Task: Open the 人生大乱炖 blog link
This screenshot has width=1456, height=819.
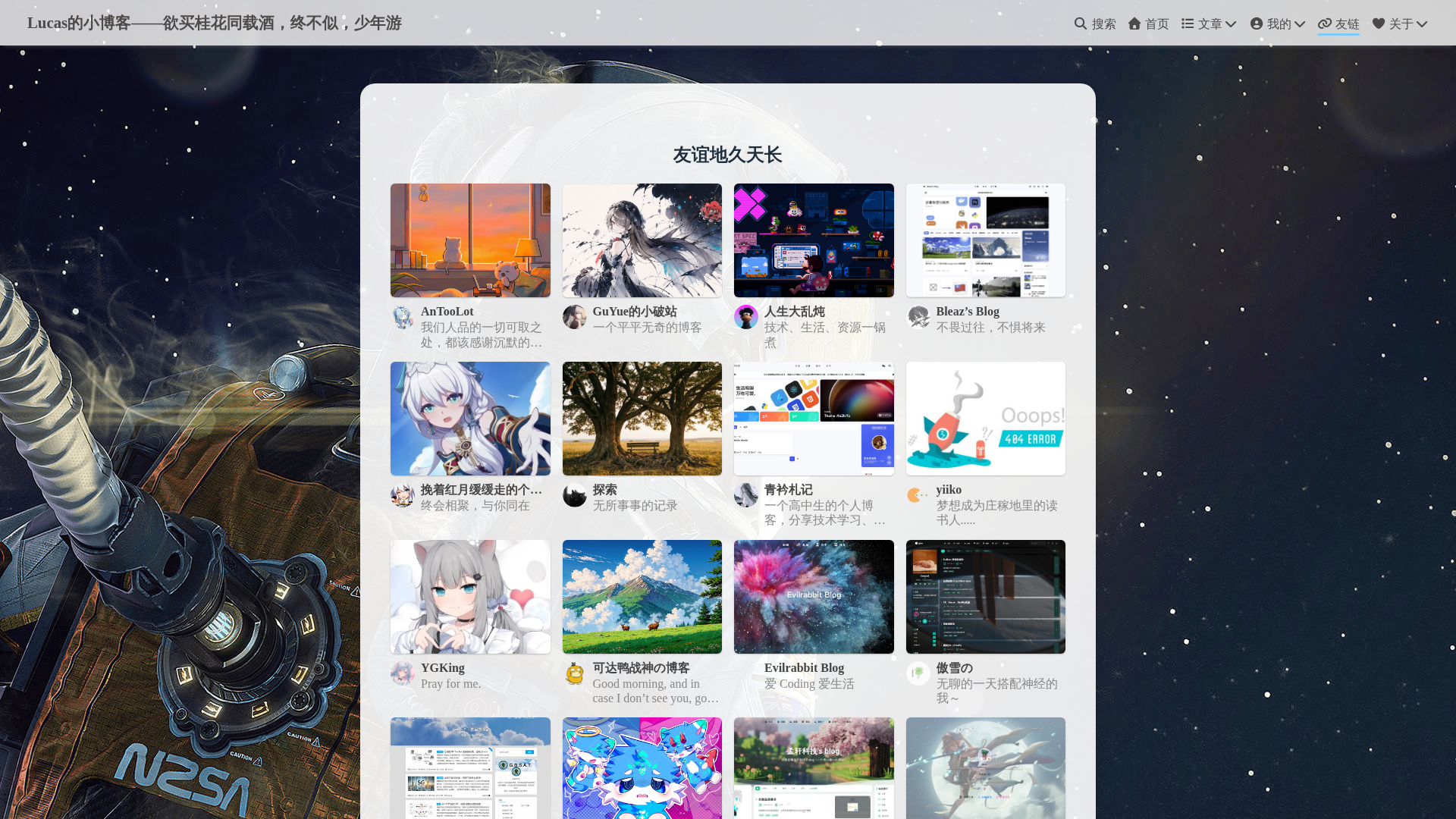Action: point(794,312)
